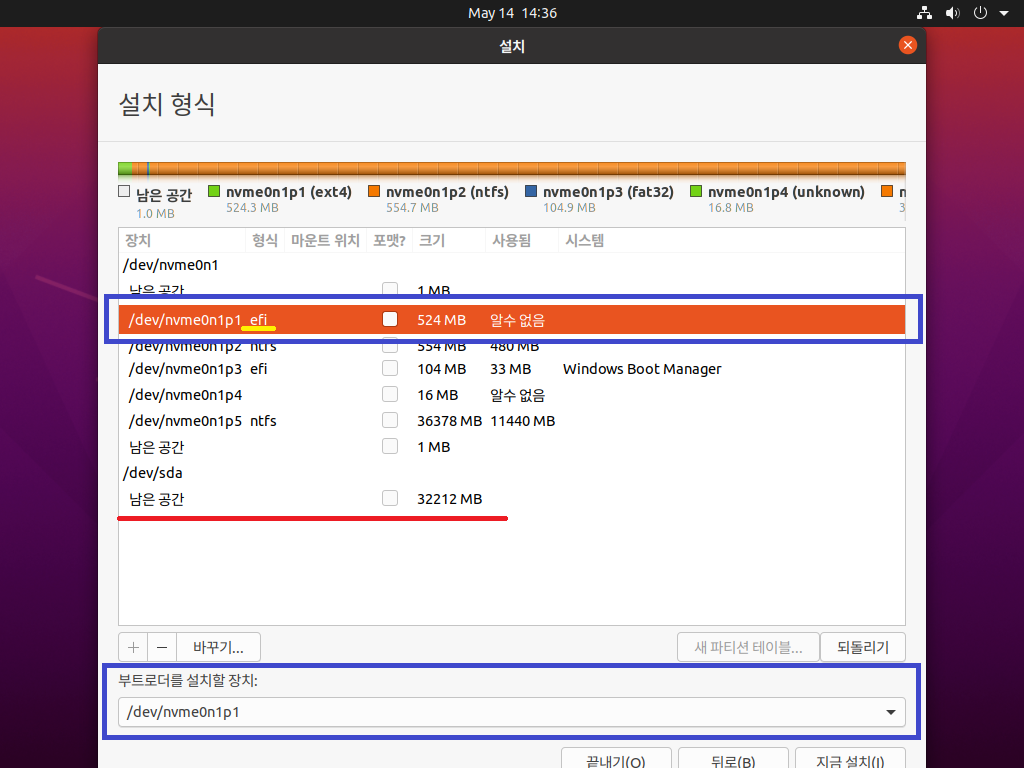Select the /dev/nvme0n1p5 ntfs partition row
1024x768 pixels.
tap(511, 421)
